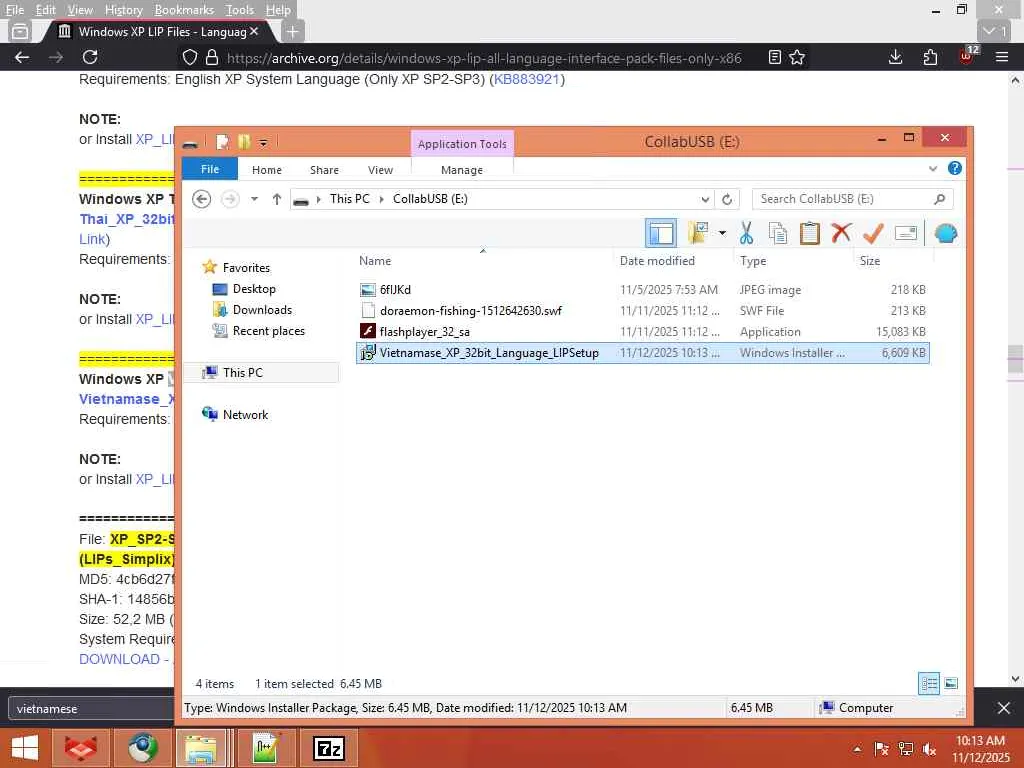Open recent locations dropdown in Explorer
Viewport: 1024px width, 768px height.
[255, 199]
